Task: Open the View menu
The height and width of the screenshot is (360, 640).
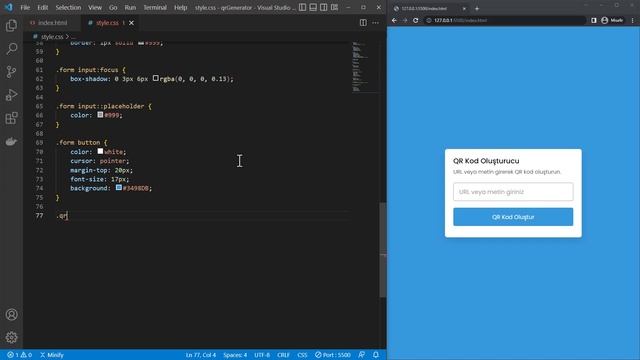Action: coord(95,7)
